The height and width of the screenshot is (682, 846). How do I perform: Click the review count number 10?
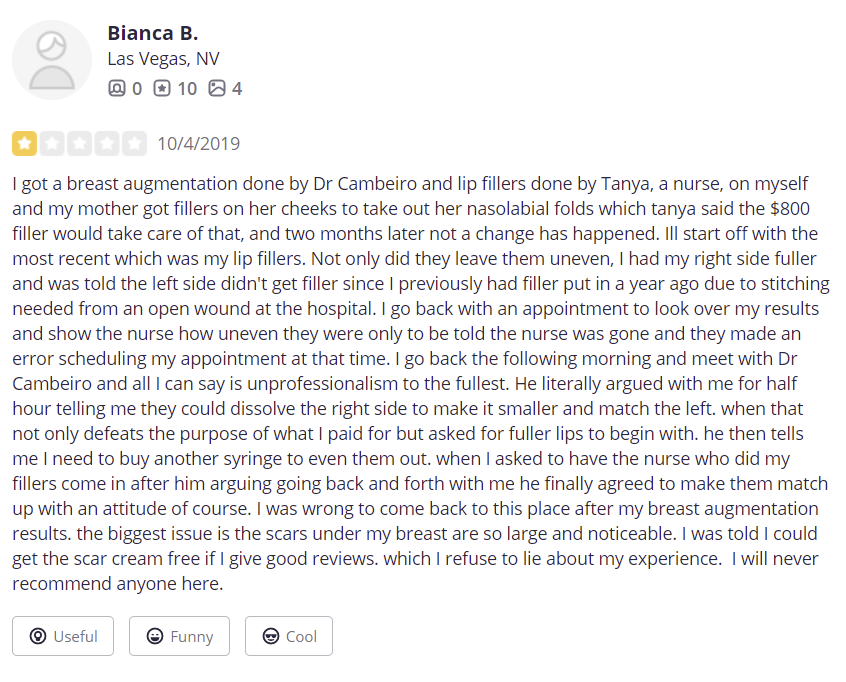coord(187,88)
